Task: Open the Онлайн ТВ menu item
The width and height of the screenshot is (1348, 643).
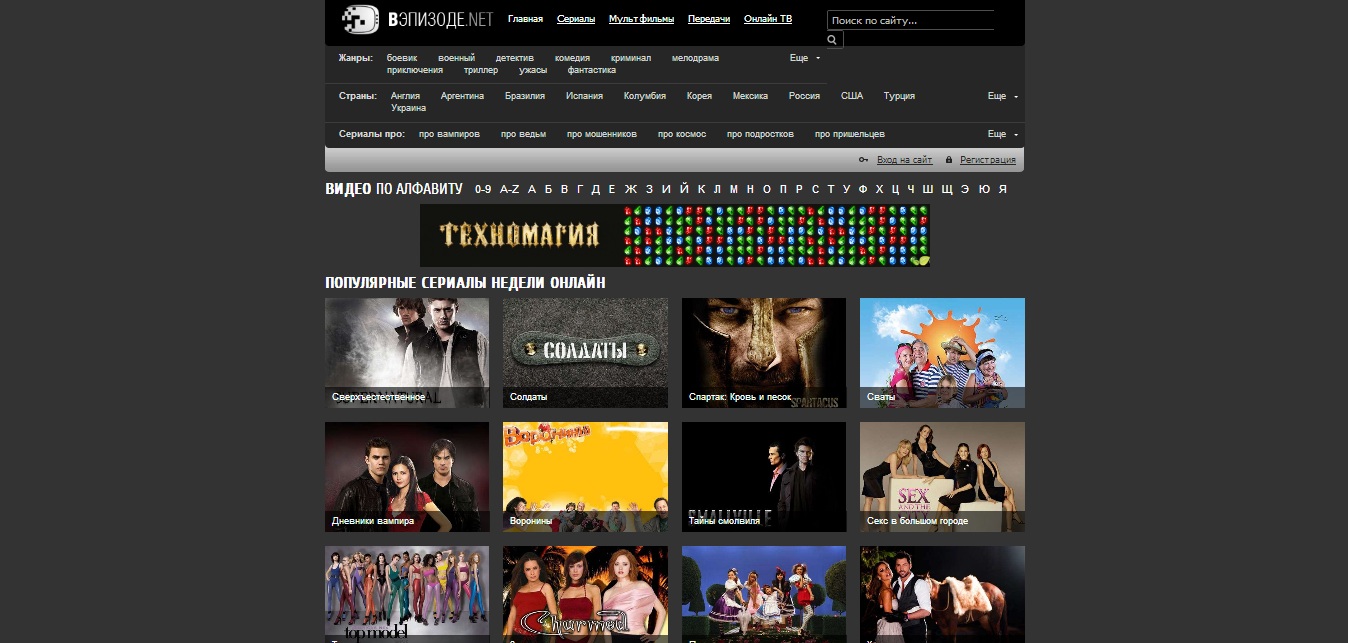Action: tap(768, 19)
